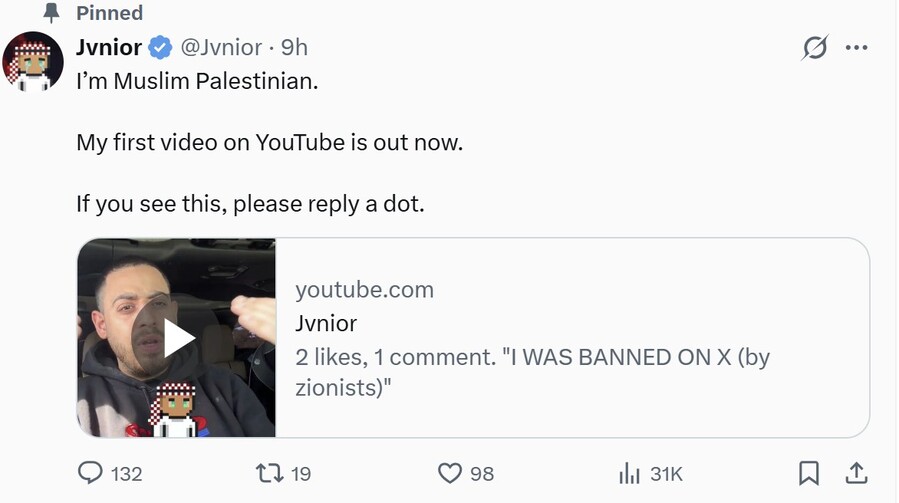Click the tweet text "I'm Muslim Palestinian."
This screenshot has height=503, width=899.
(x=197, y=82)
